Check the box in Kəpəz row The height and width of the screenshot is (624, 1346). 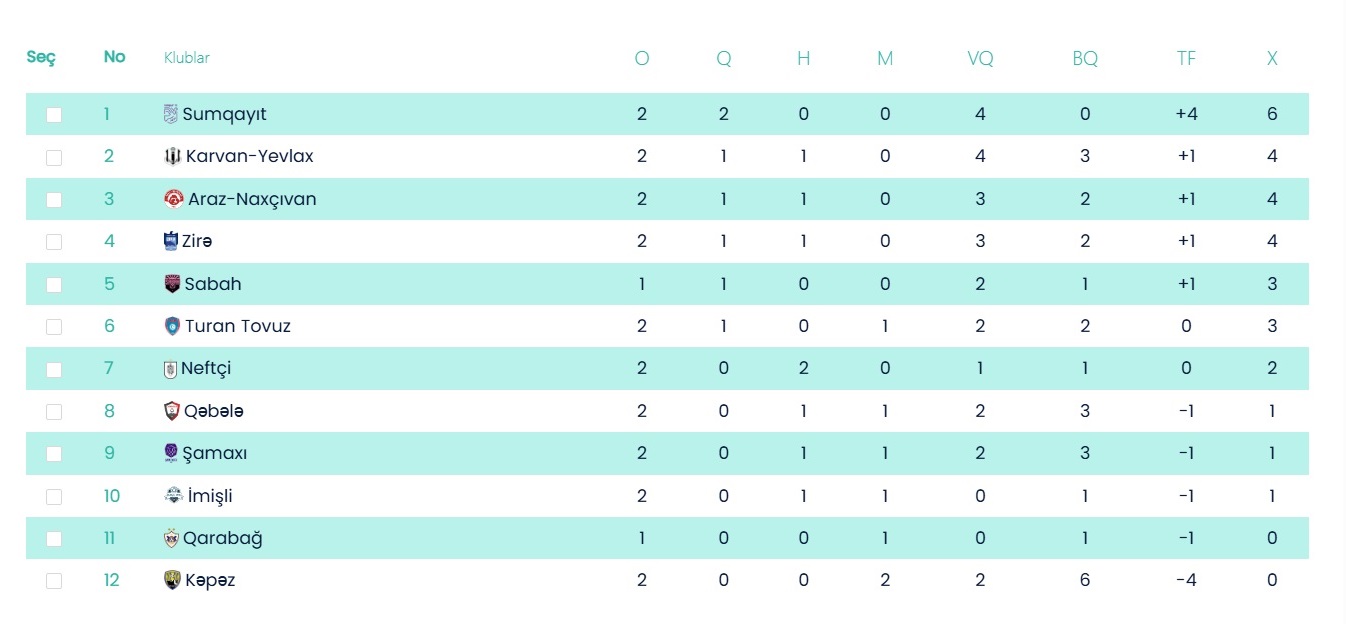point(54,581)
